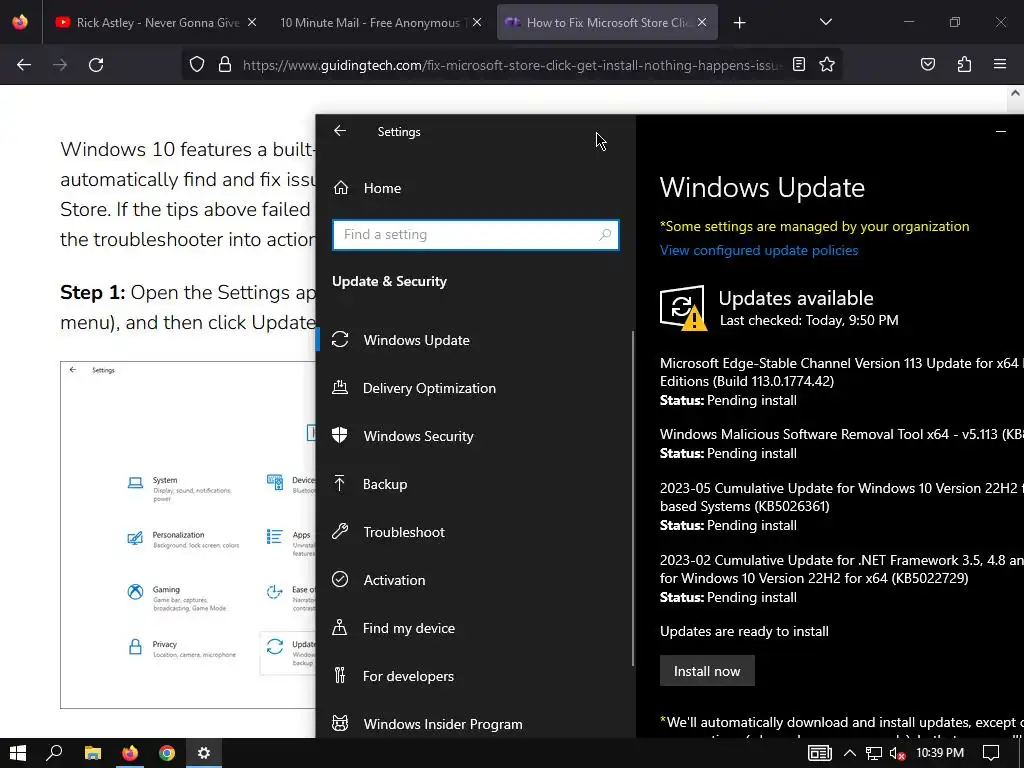
Task: Click the guidingtech.com address bar URL
Action: tap(511, 65)
